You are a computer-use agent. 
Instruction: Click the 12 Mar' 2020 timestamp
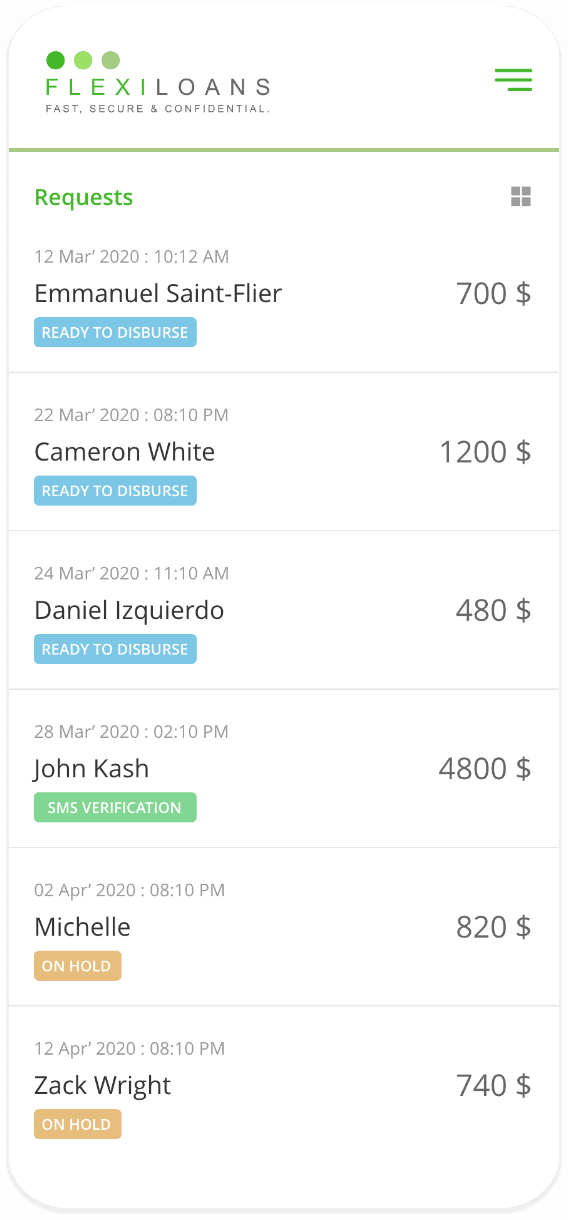[131, 257]
